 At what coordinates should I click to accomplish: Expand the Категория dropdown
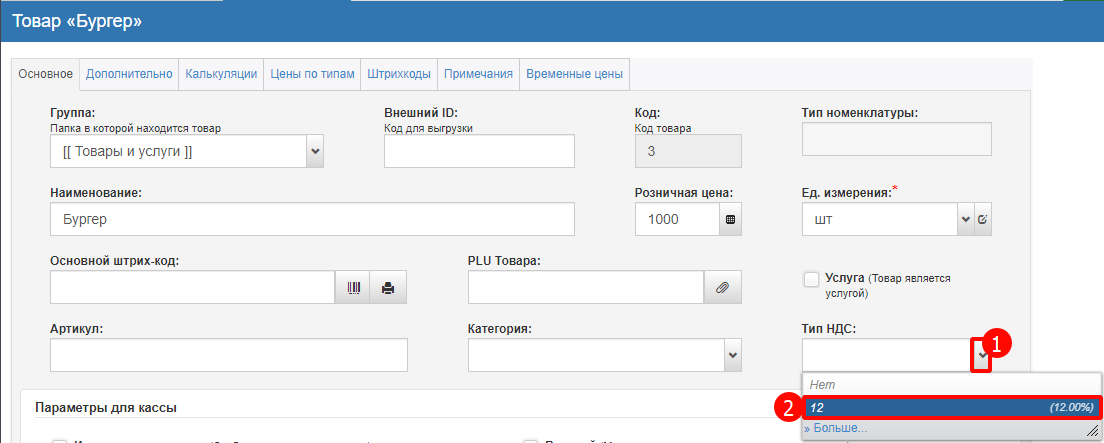pos(732,354)
